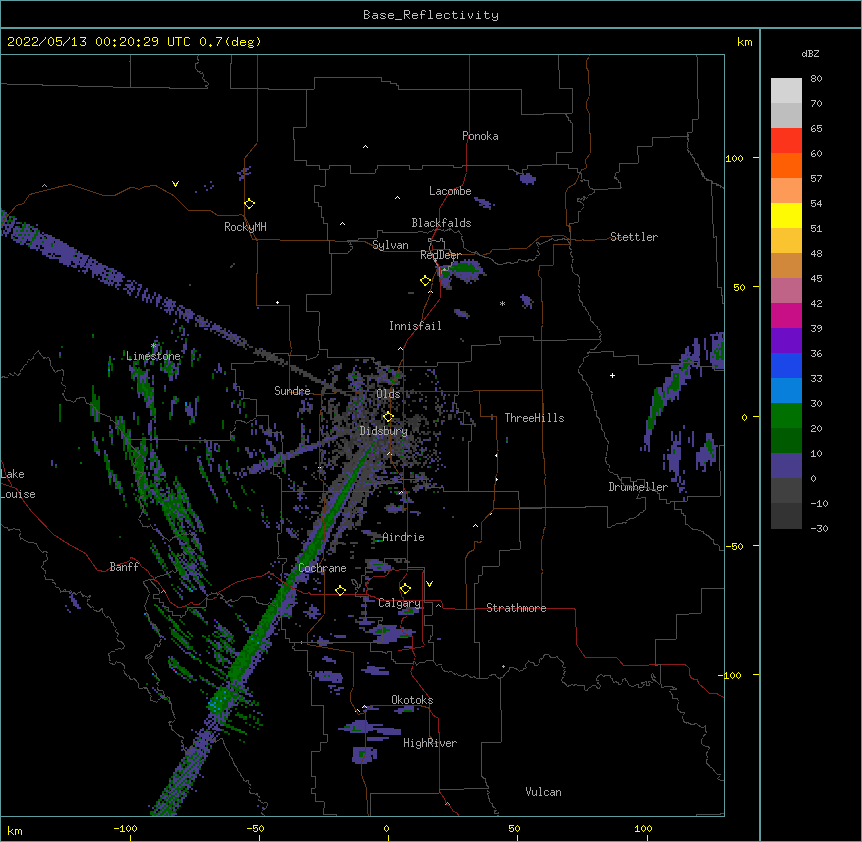Pick the green swatch between 30 and 20
The width and height of the screenshot is (862, 842).
click(x=786, y=416)
